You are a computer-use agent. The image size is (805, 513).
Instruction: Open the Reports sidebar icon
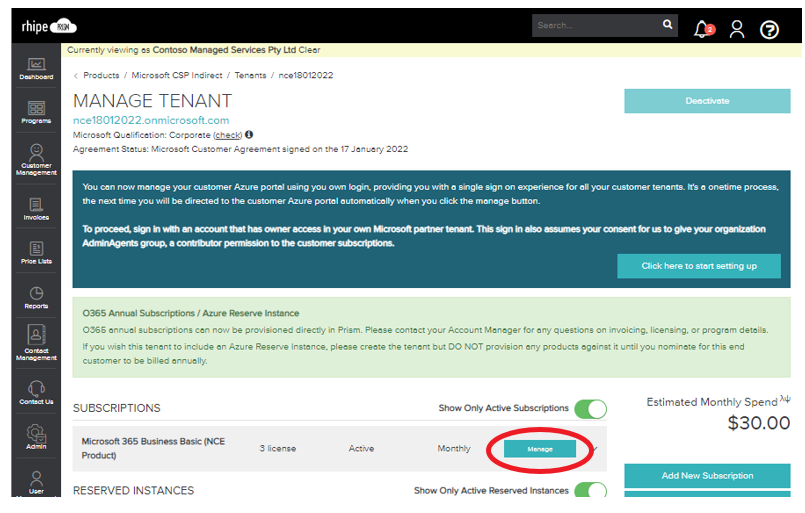(36, 298)
